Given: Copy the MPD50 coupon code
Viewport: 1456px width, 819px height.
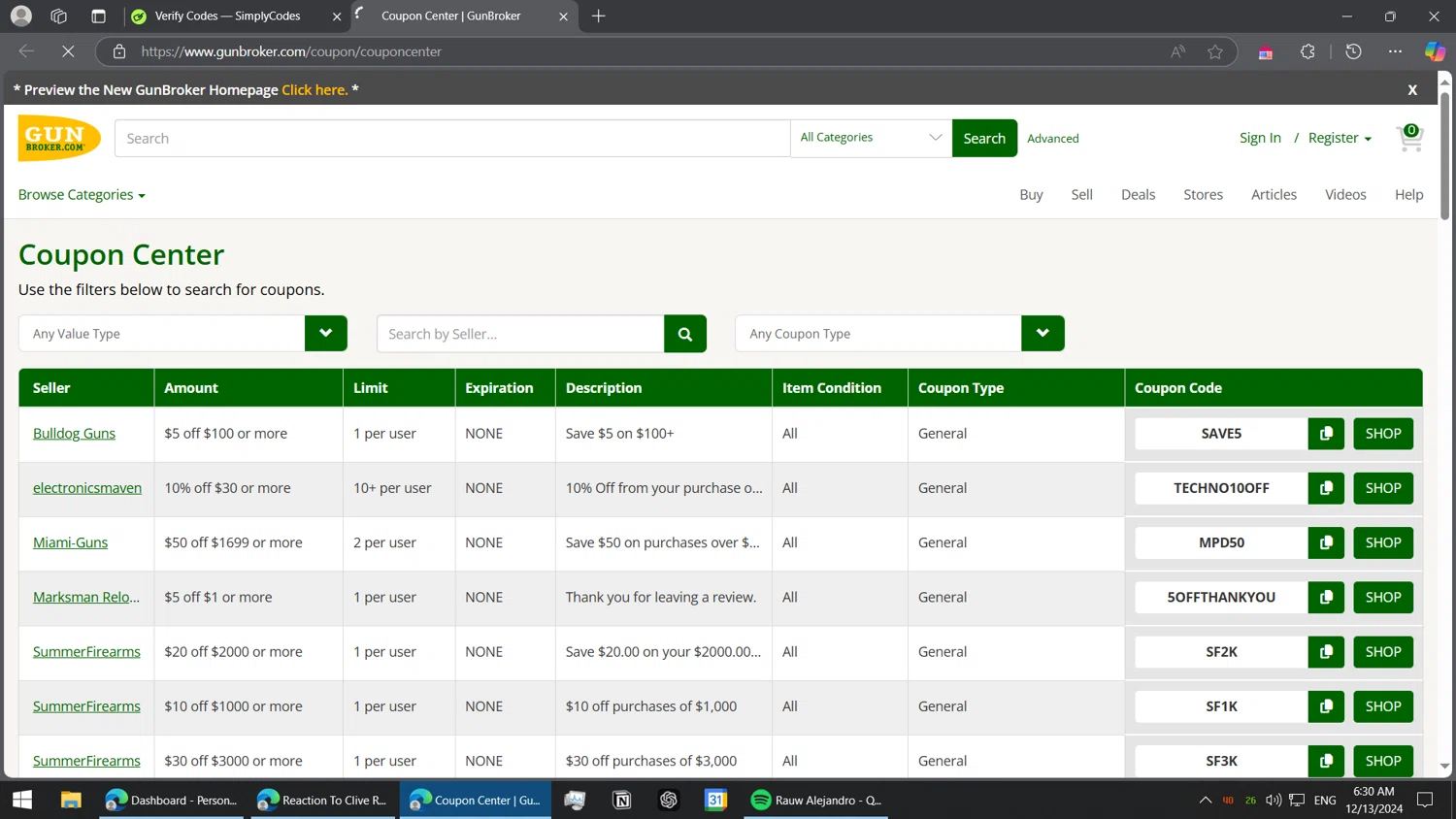Looking at the screenshot, I should (x=1326, y=542).
